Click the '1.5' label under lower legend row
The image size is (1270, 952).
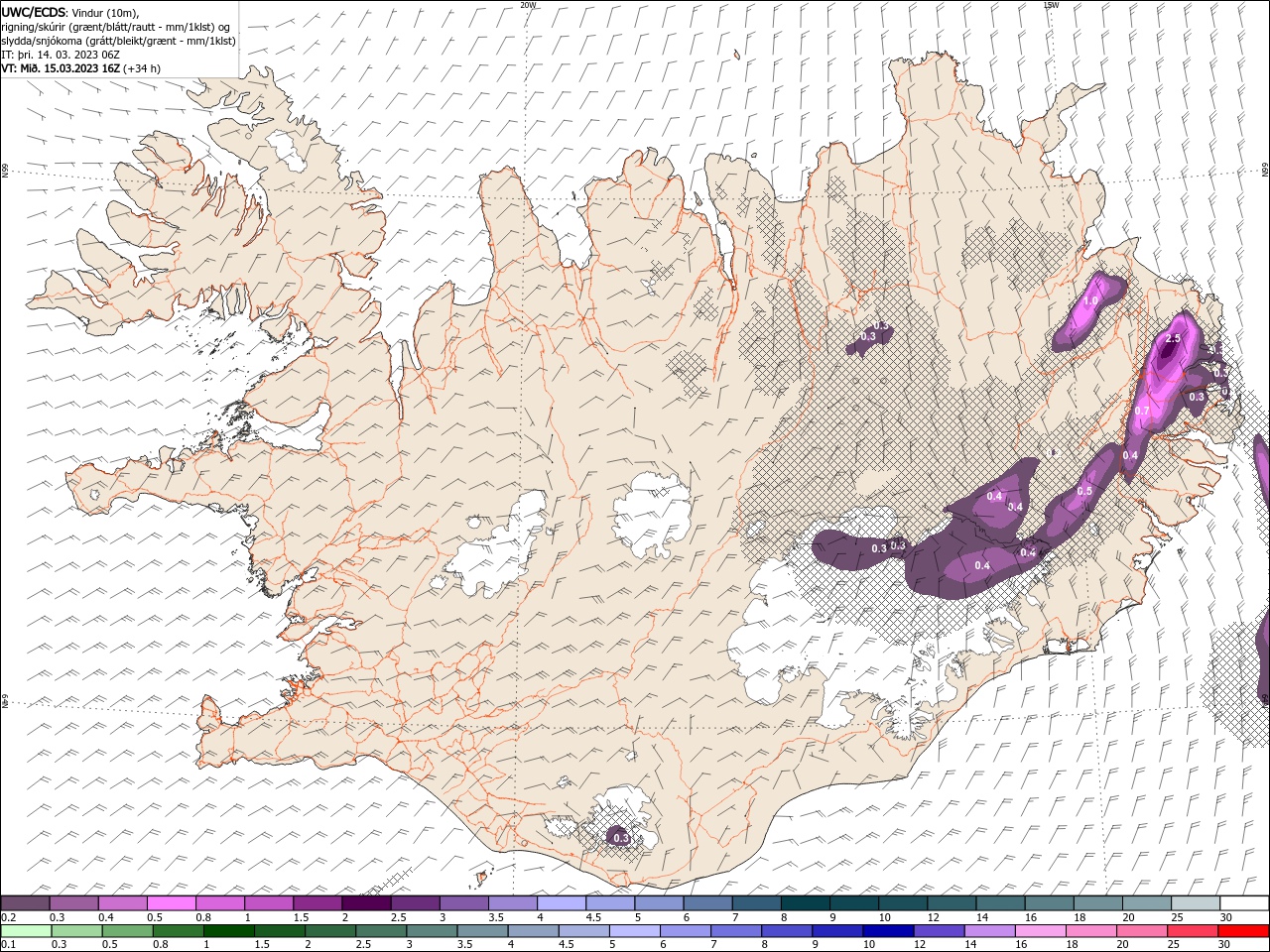263,945
